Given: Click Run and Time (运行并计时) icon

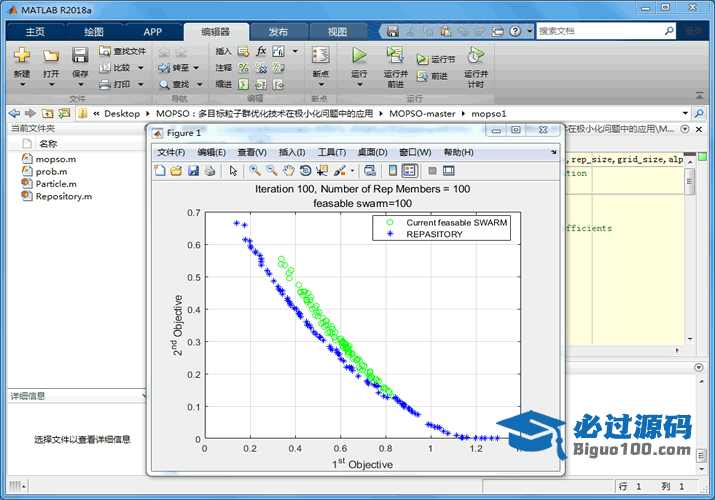Looking at the screenshot, I should (x=476, y=56).
